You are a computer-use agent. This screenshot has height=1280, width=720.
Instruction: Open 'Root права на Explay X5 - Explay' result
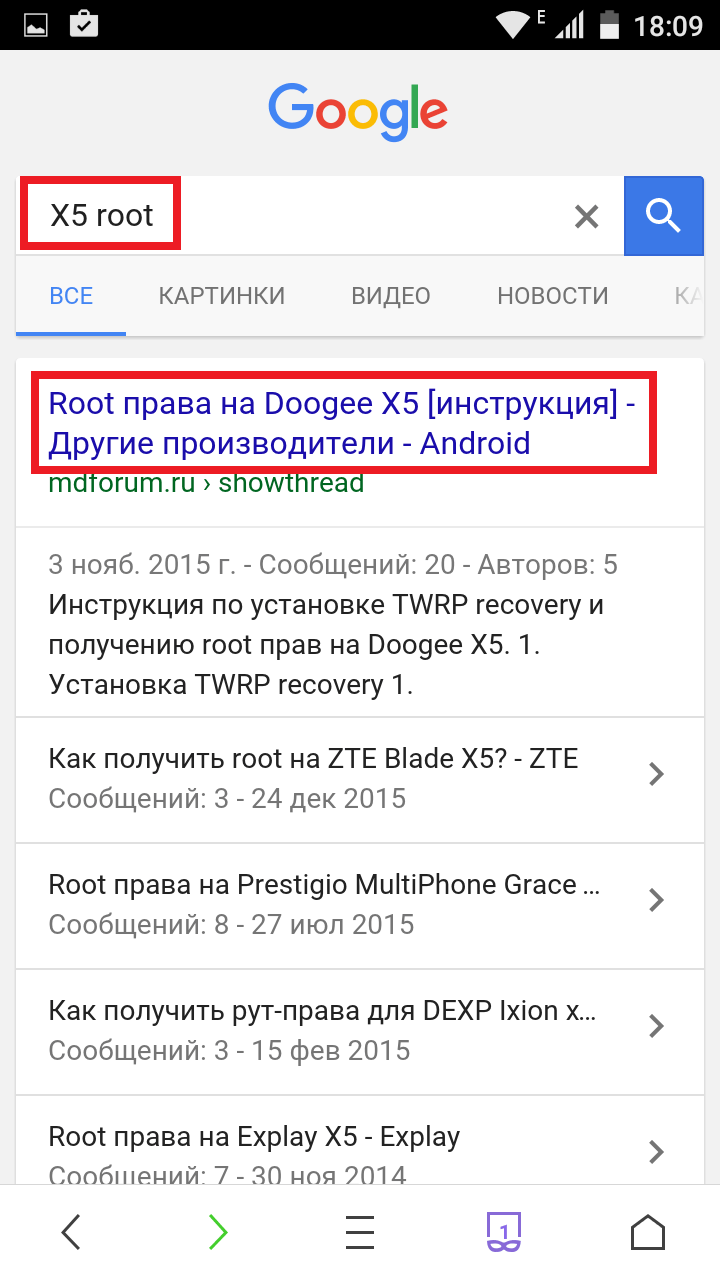point(254,1136)
